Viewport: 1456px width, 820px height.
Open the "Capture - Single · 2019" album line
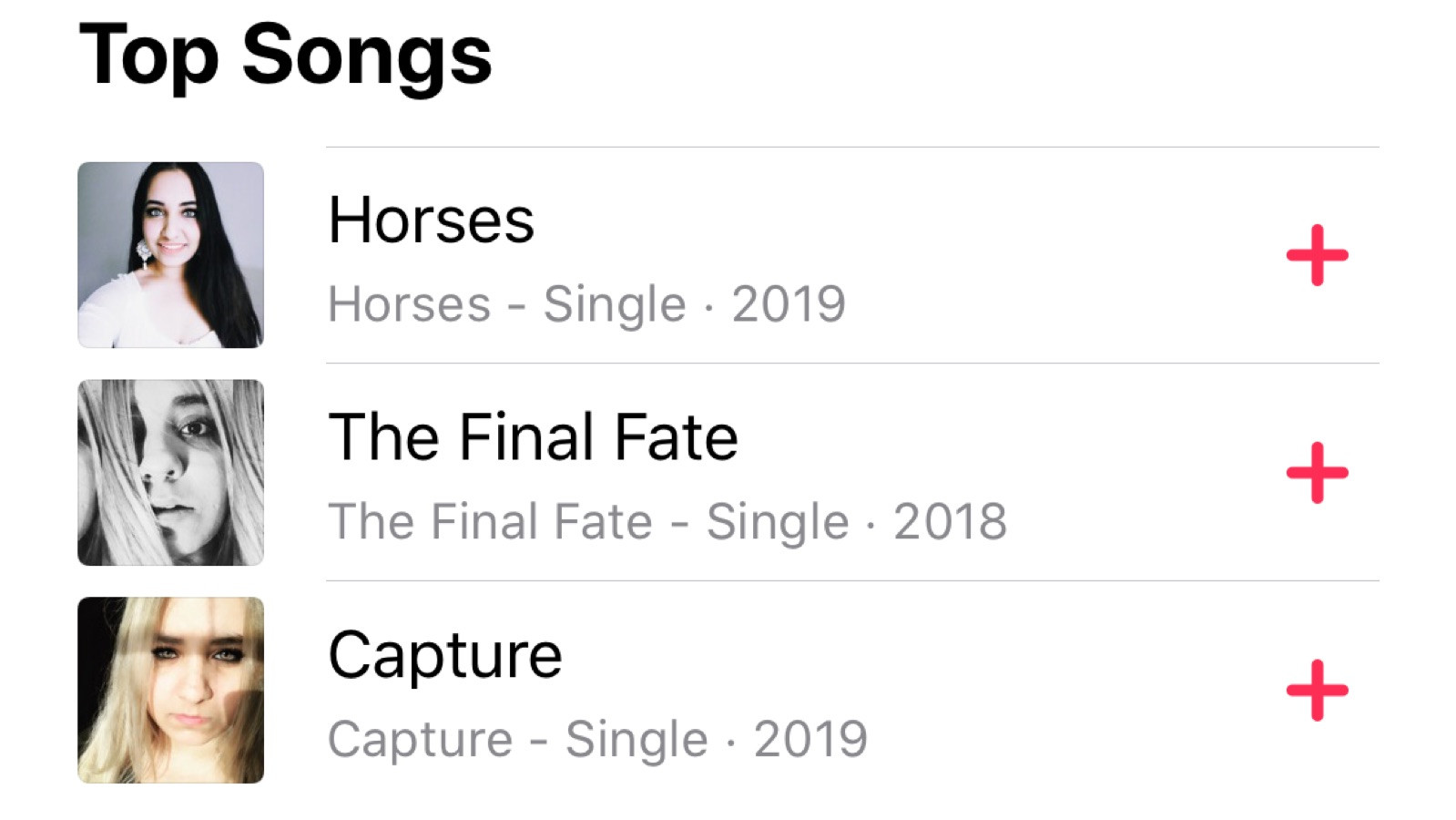tap(597, 739)
